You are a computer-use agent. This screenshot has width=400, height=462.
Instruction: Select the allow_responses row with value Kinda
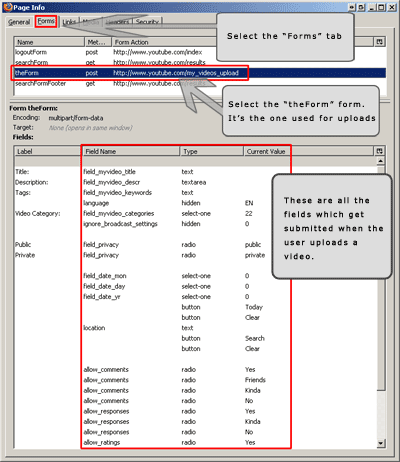click(x=195, y=422)
